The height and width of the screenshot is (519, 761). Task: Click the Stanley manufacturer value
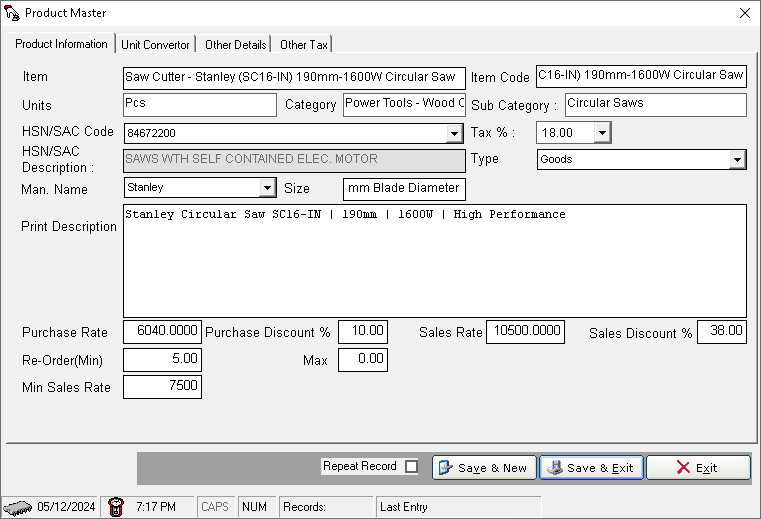pyautogui.click(x=145, y=187)
